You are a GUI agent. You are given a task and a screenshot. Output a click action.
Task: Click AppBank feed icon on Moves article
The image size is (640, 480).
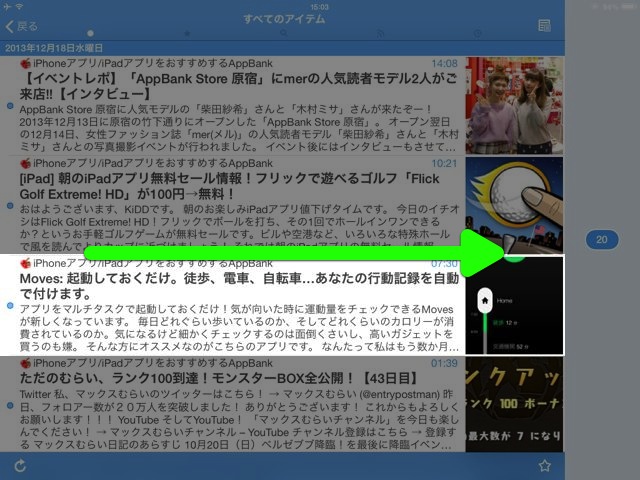25,263
